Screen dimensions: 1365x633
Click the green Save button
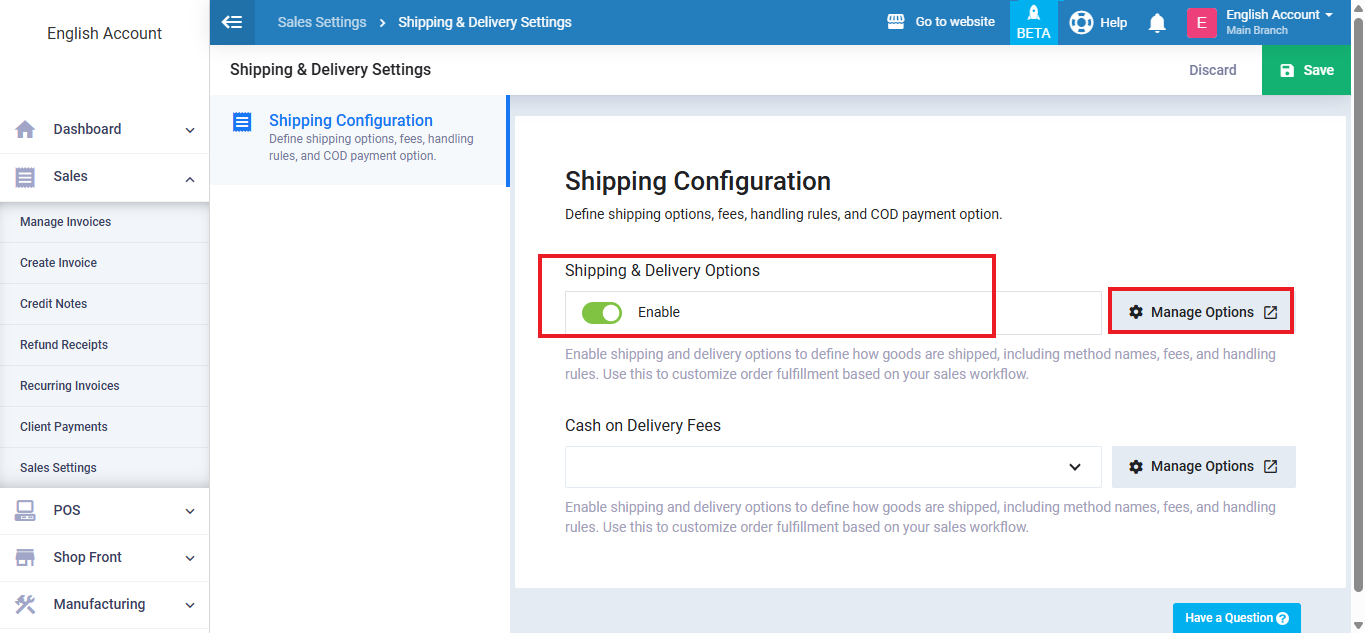(x=1307, y=70)
